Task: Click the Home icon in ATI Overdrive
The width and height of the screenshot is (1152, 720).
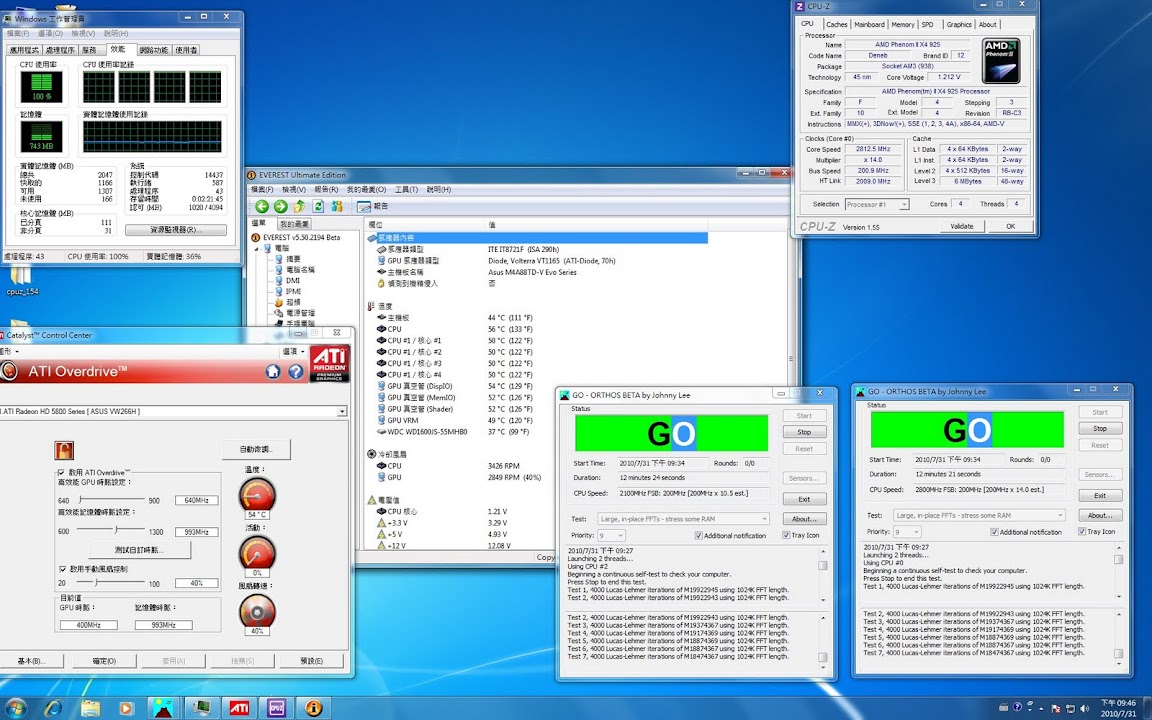Action: [273, 372]
